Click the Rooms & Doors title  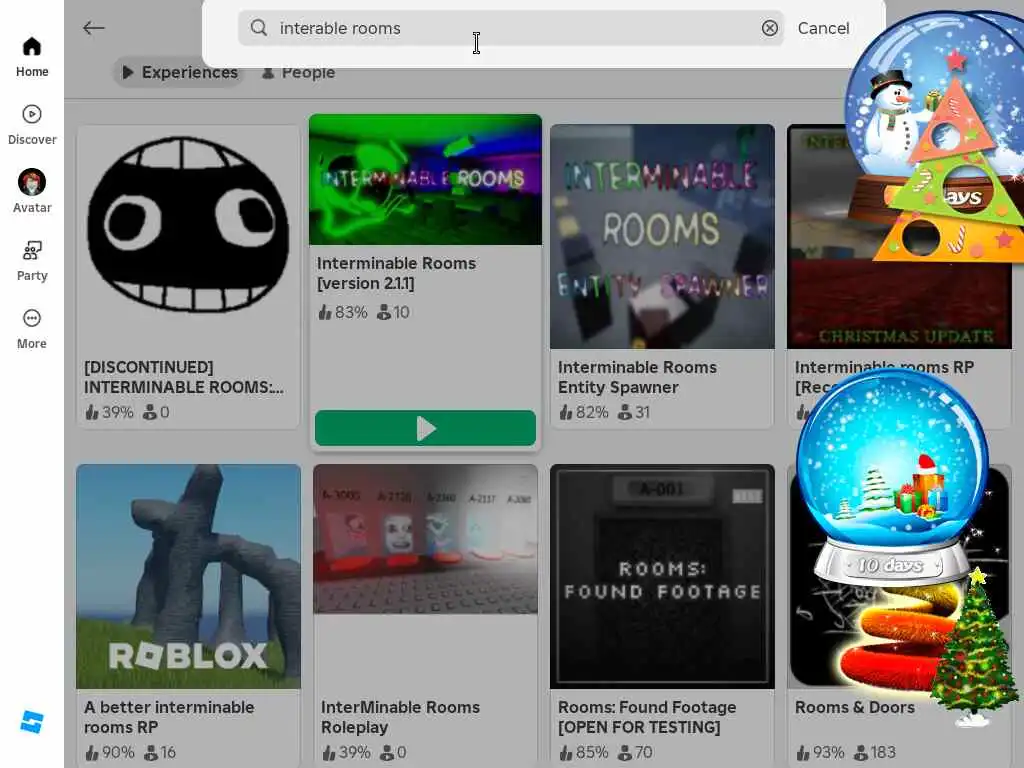(854, 707)
